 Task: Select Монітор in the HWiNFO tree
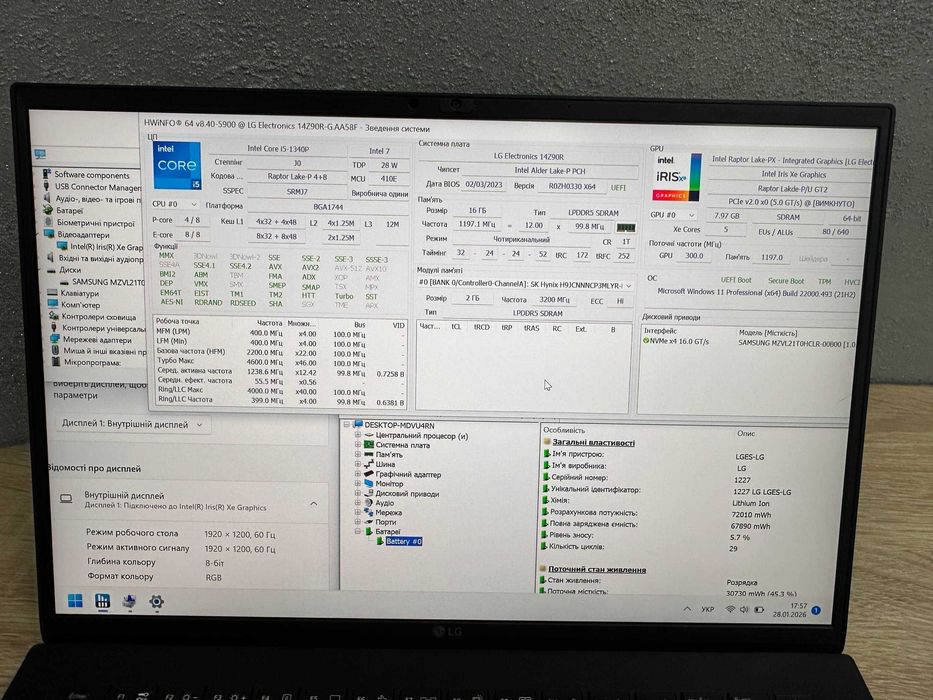(389, 484)
